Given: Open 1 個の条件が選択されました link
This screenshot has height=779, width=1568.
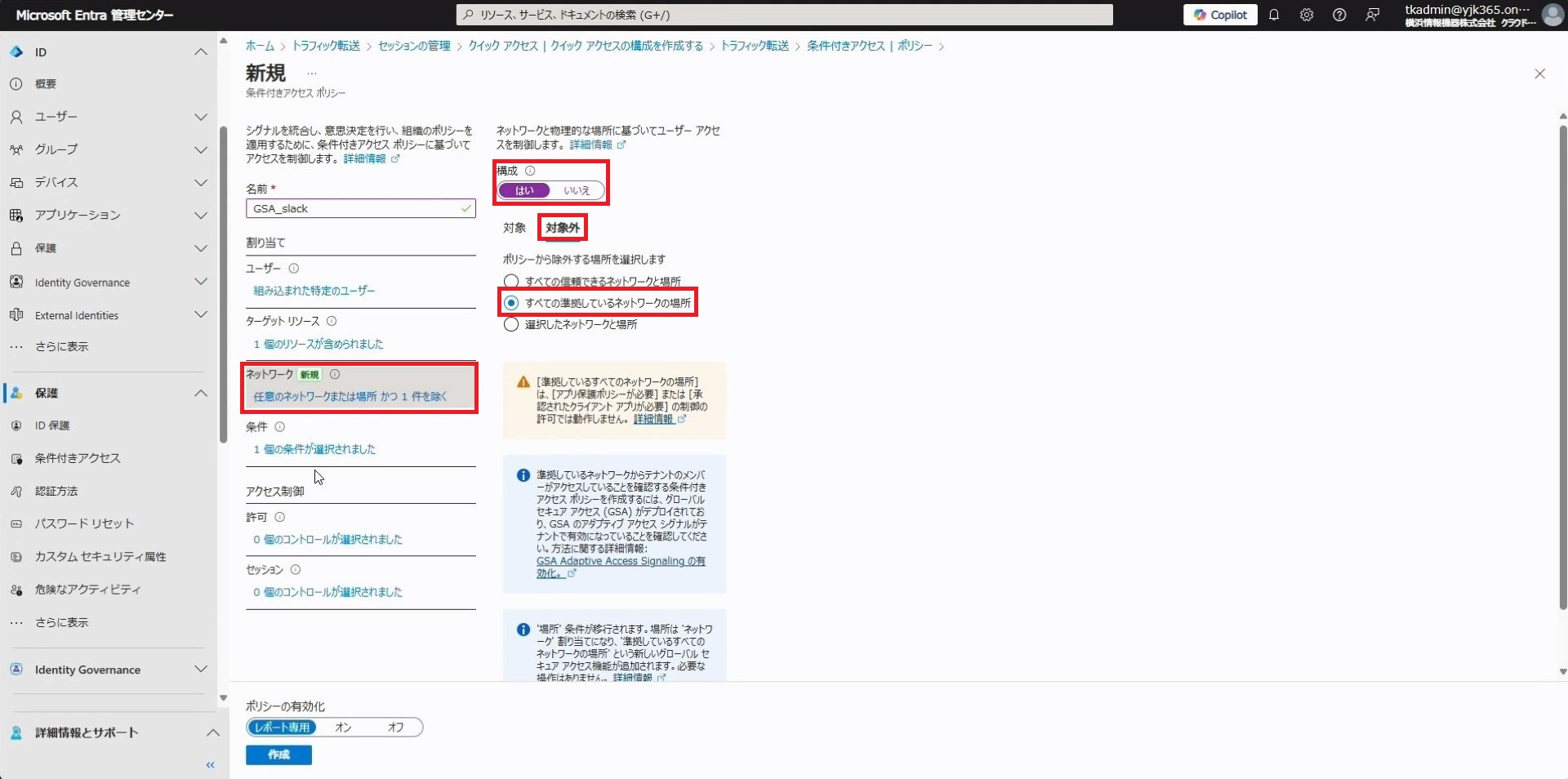Looking at the screenshot, I should [314, 449].
